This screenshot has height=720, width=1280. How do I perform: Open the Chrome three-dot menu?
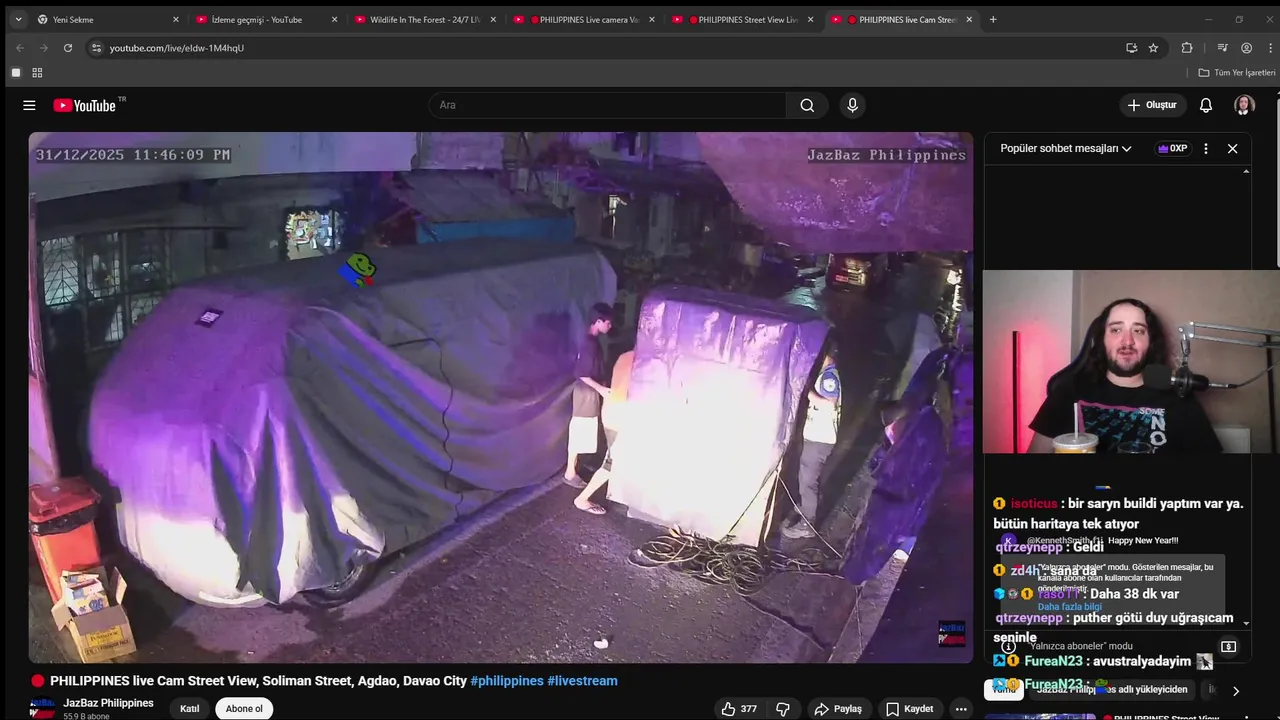tap(1270, 47)
